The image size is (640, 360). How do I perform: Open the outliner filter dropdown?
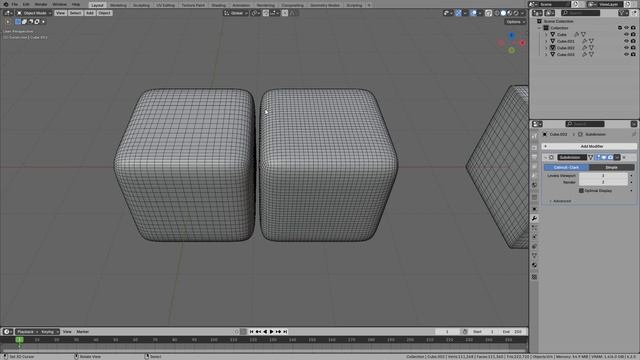tap(623, 13)
